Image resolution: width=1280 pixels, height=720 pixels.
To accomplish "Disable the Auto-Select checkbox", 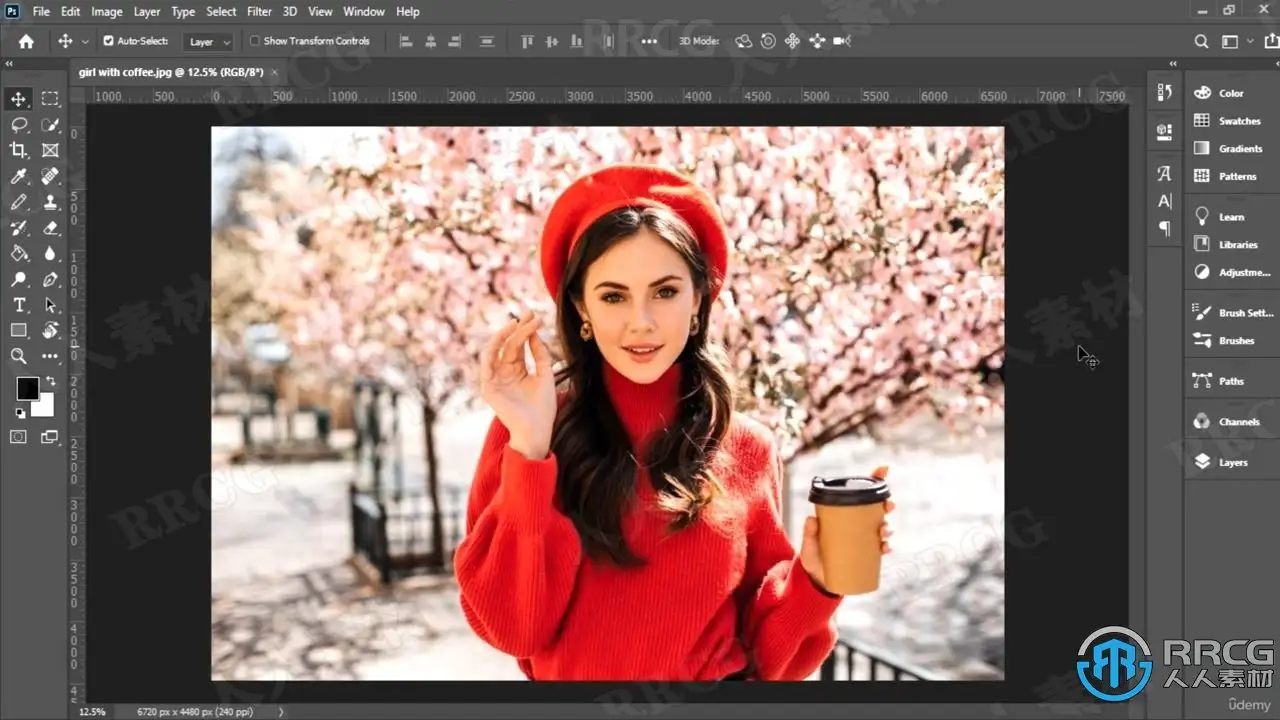I will [x=109, y=41].
